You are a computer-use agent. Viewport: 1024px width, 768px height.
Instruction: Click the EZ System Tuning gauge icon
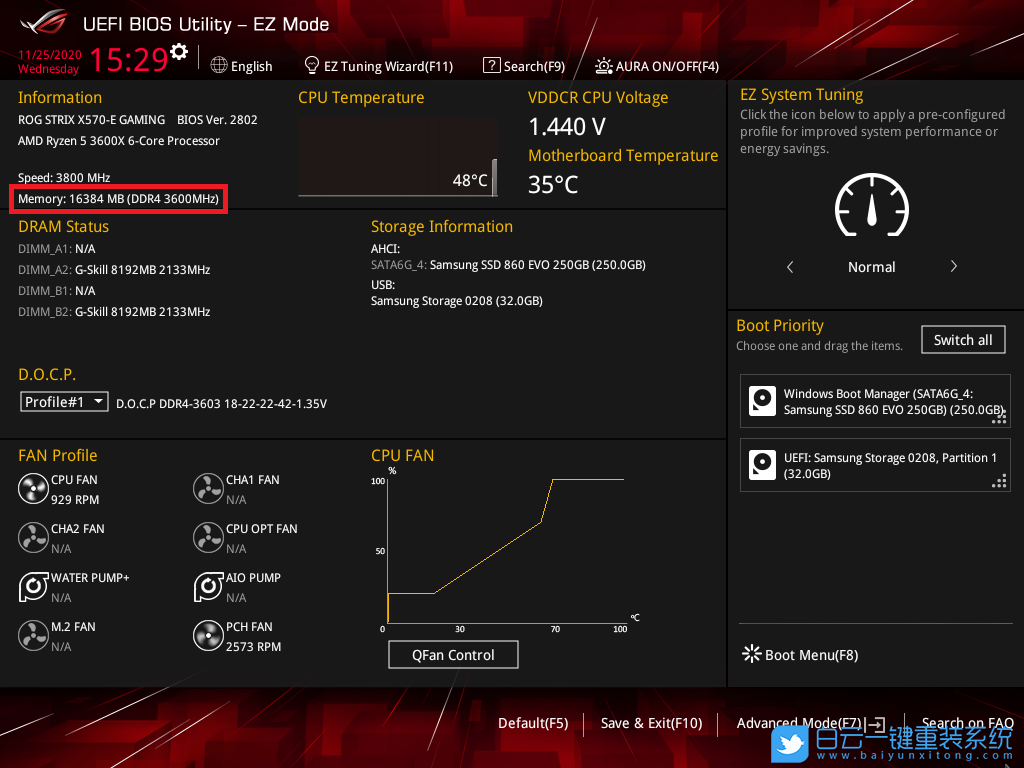[x=871, y=207]
